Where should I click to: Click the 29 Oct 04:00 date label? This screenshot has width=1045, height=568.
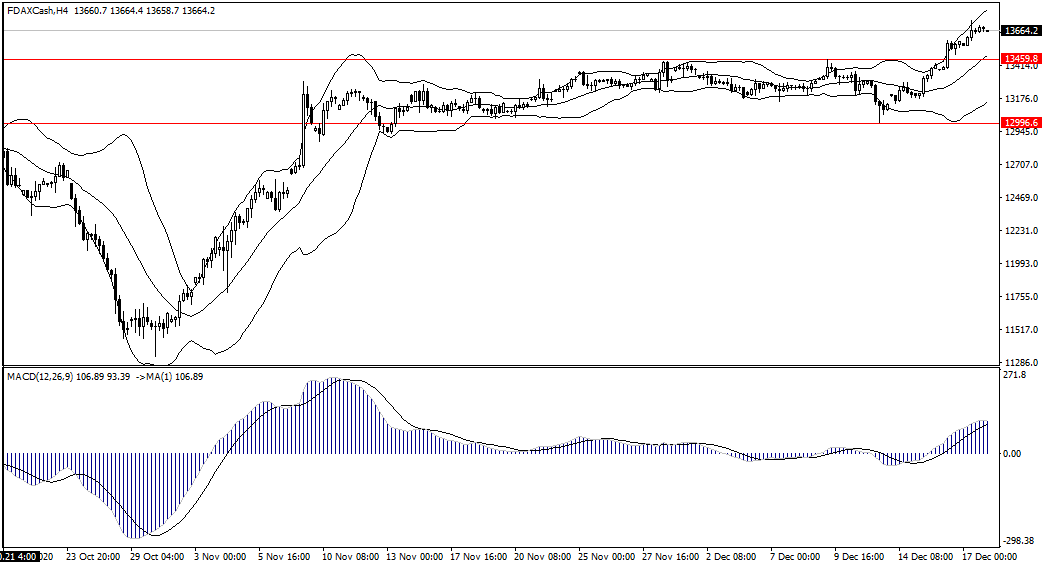pos(157,556)
